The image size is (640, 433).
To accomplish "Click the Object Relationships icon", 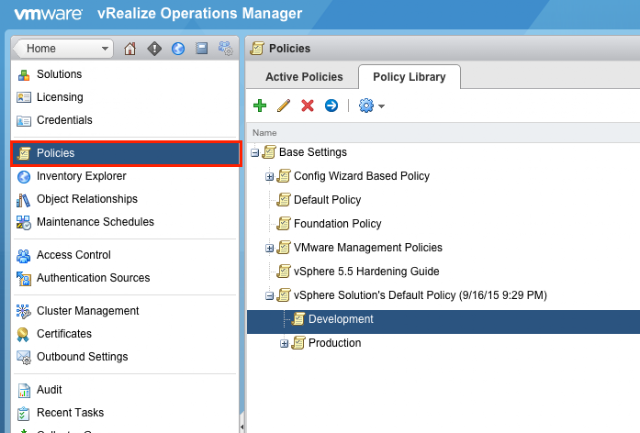I will [x=23, y=200].
